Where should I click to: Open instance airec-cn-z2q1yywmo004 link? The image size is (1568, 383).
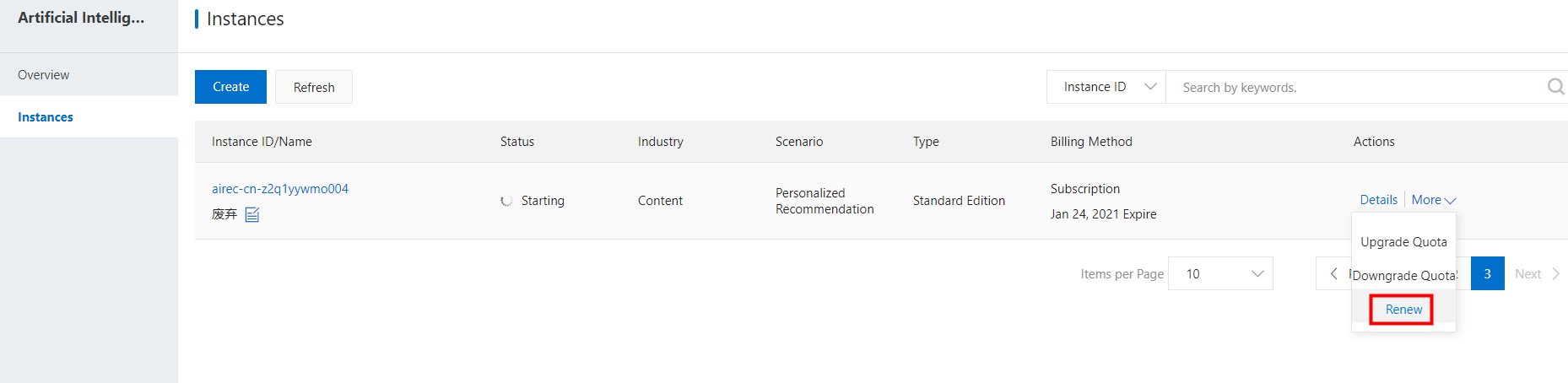tap(280, 189)
